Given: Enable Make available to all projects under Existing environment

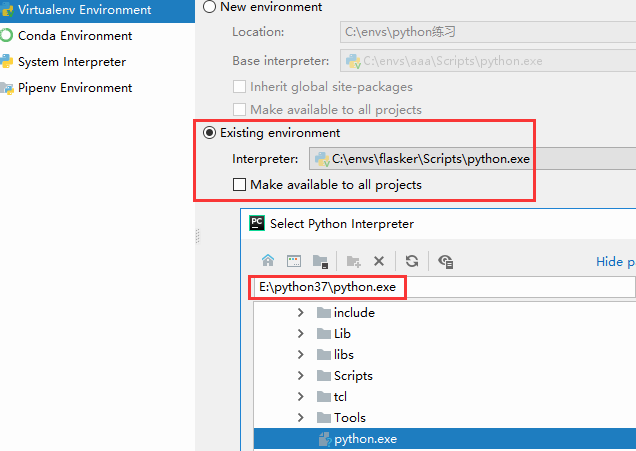Looking at the screenshot, I should pyautogui.click(x=239, y=185).
